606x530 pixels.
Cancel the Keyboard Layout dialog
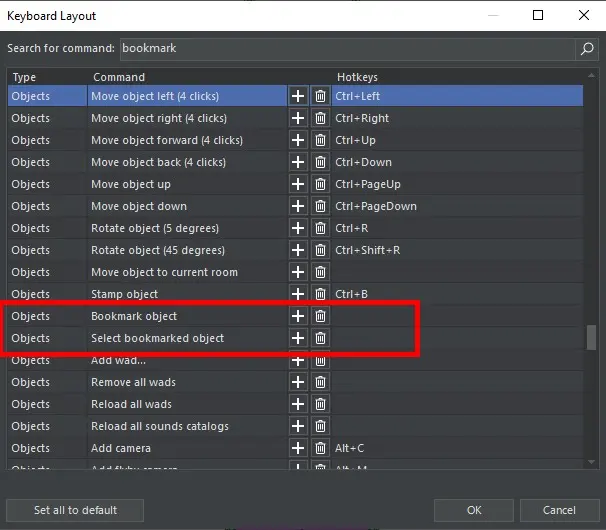[x=559, y=510]
